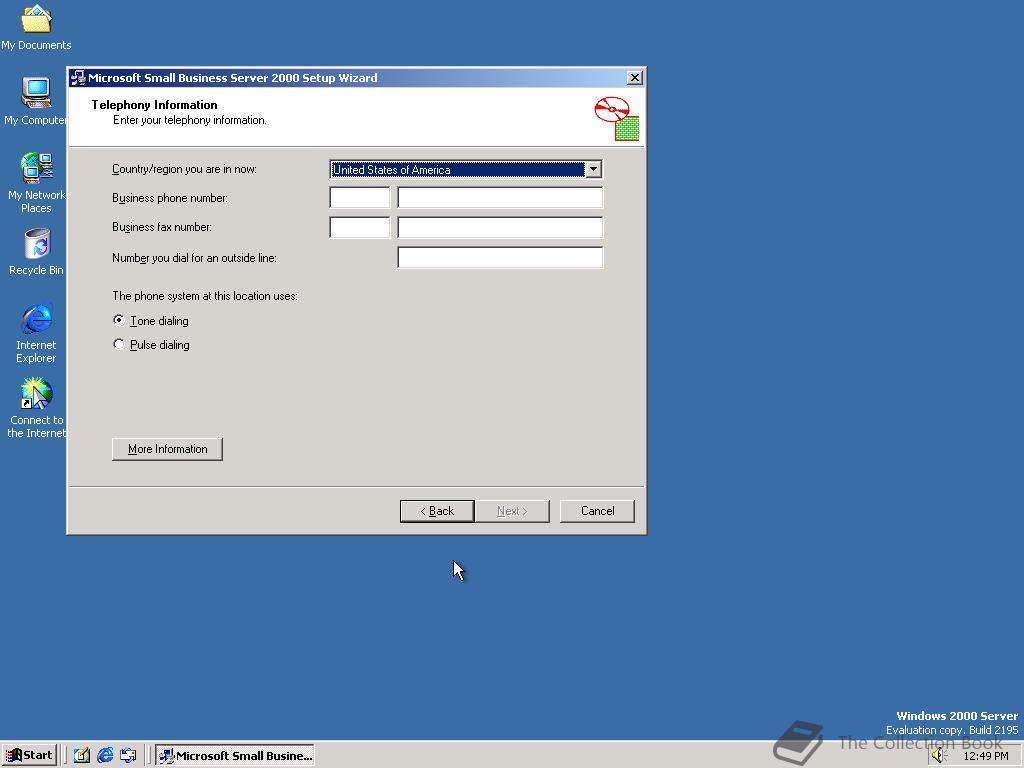
Task: Cancel the setup wizard
Action: tap(597, 511)
